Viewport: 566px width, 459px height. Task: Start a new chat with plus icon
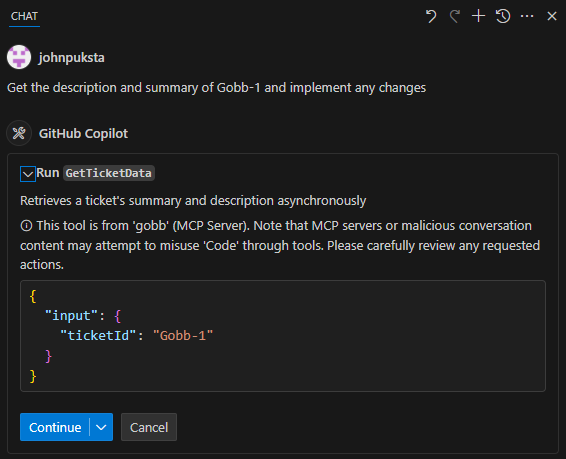point(479,16)
